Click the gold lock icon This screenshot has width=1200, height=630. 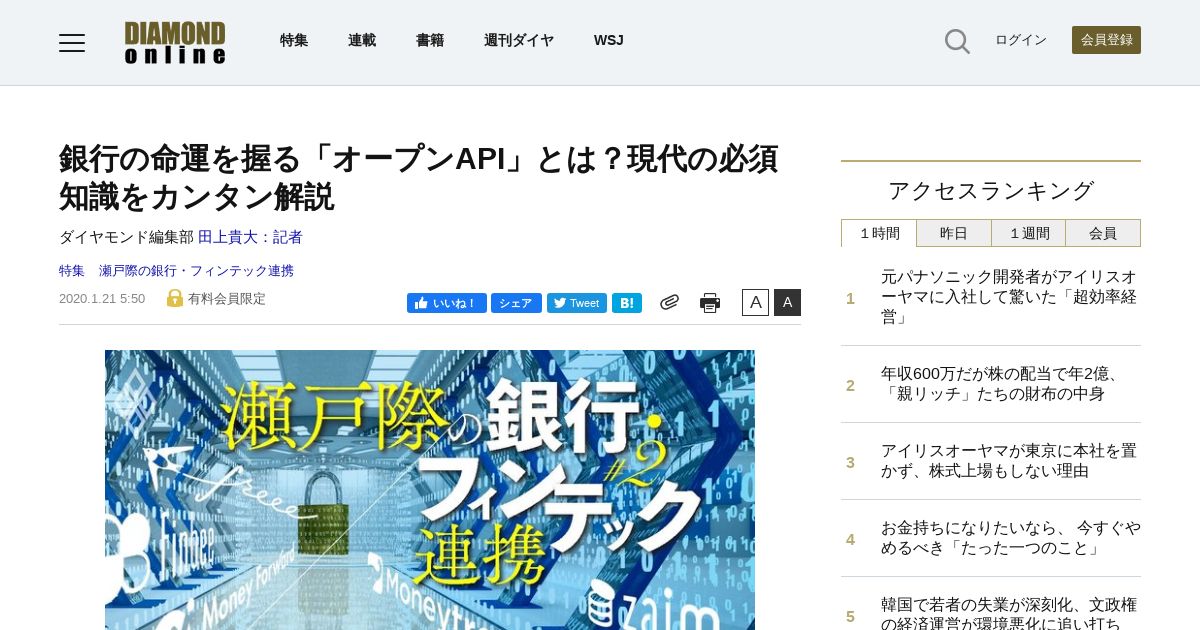point(175,298)
